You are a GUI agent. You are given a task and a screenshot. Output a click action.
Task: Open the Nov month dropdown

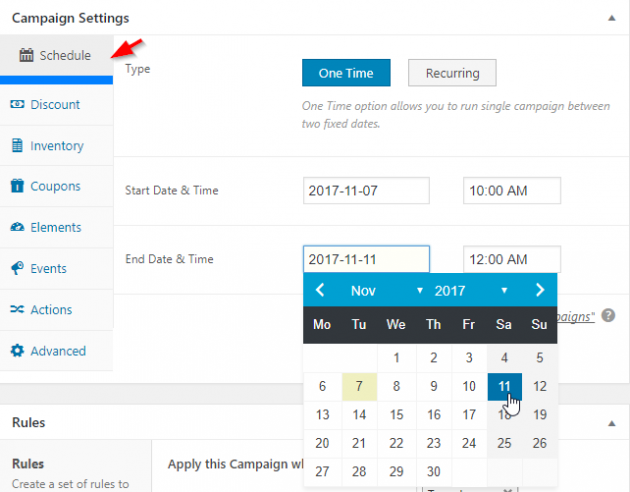click(x=386, y=290)
